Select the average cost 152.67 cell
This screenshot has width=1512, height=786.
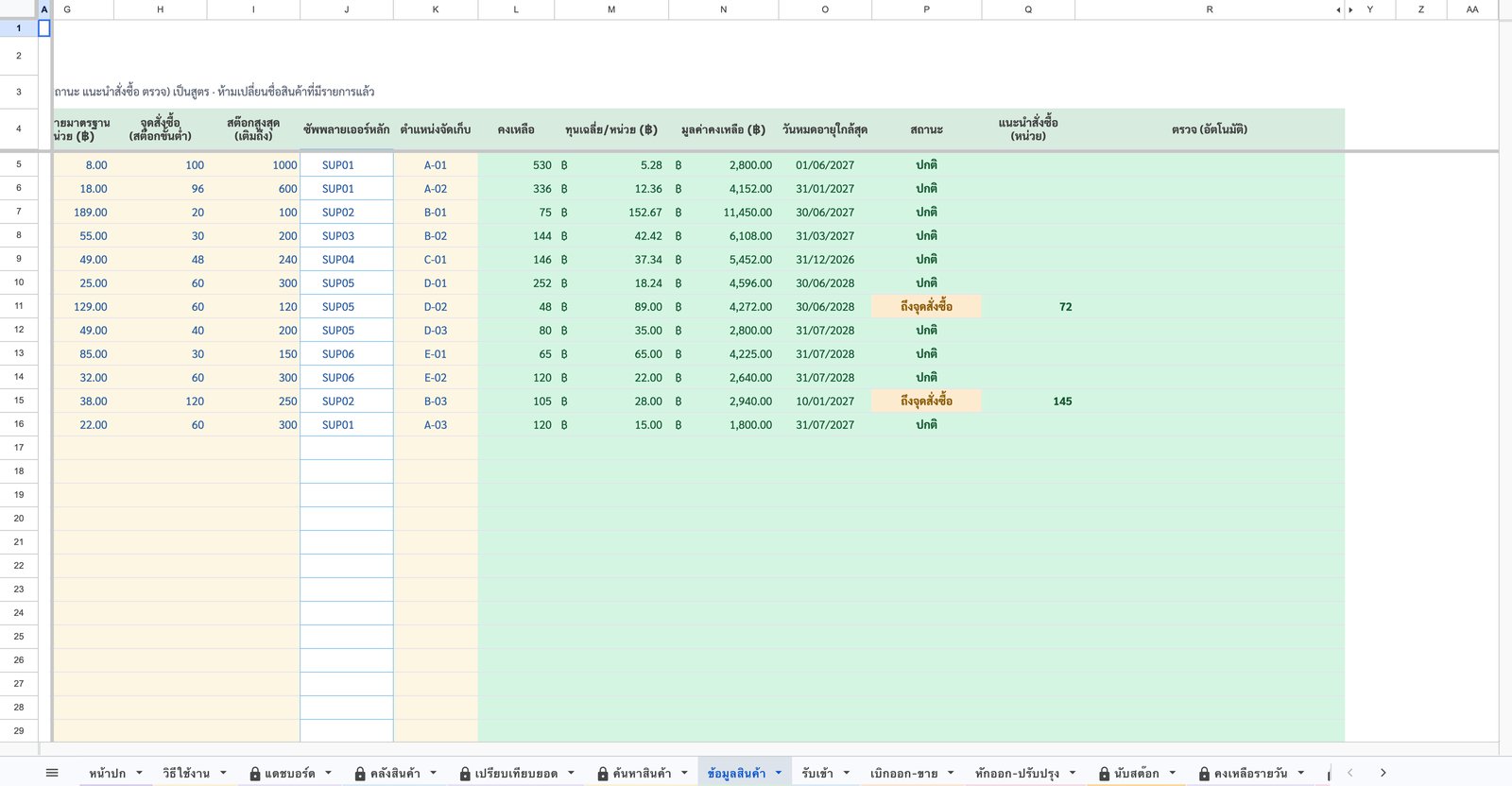coord(611,212)
